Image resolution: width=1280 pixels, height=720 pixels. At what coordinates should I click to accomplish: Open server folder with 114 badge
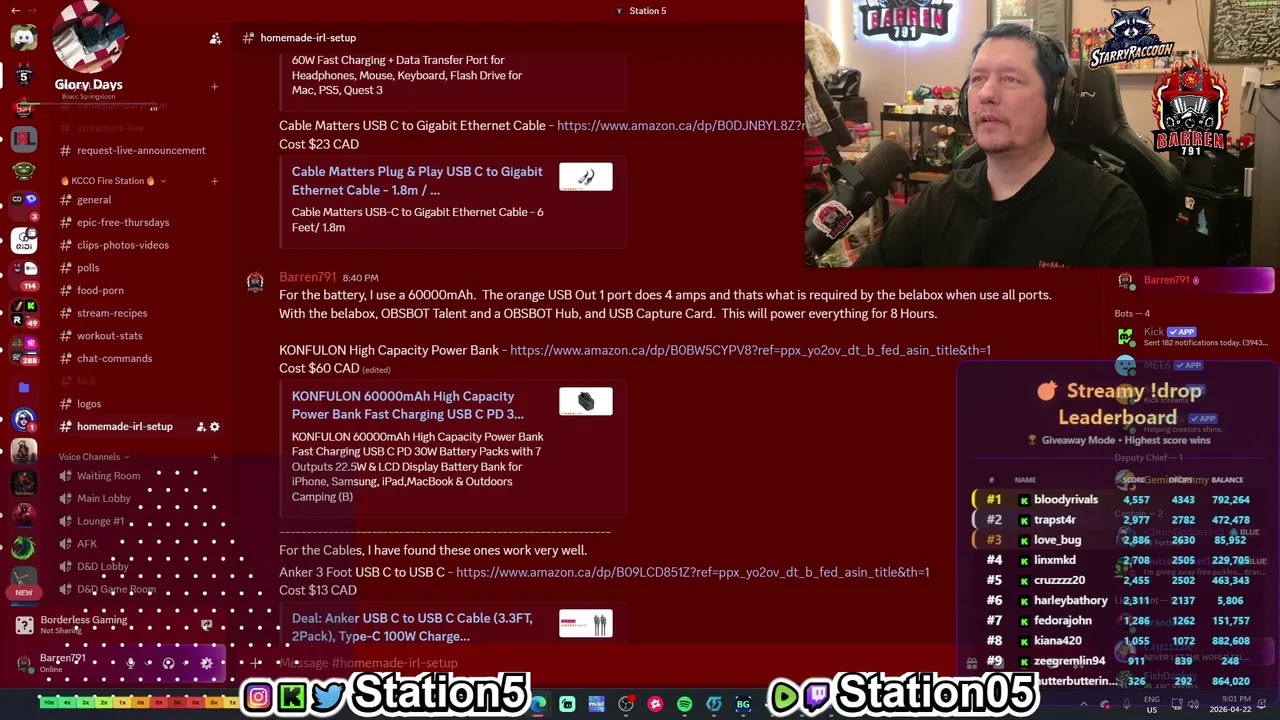click(x=24, y=274)
